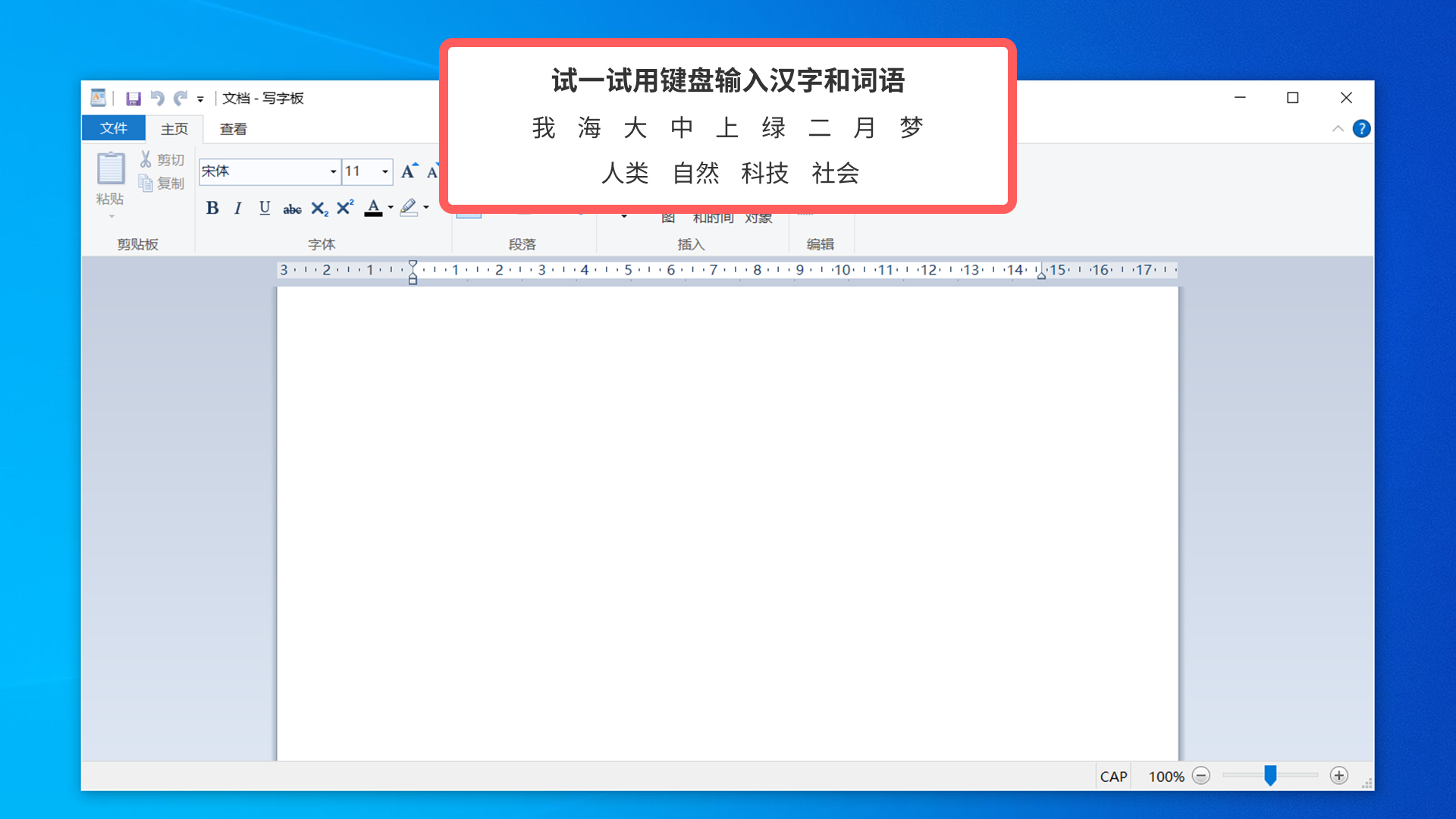
Task: Click the zoom out minus button
Action: pyautogui.click(x=1201, y=776)
